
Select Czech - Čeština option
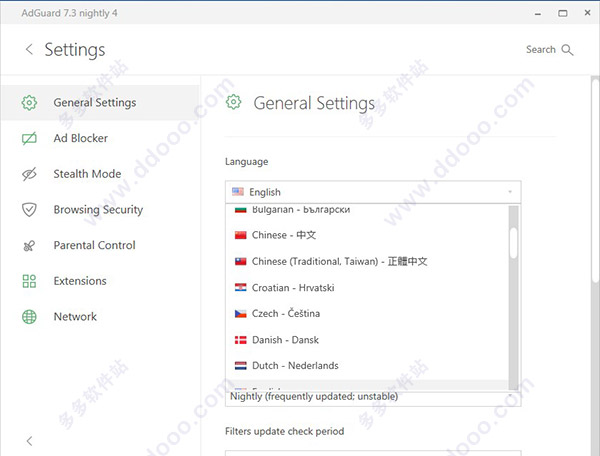(x=367, y=314)
